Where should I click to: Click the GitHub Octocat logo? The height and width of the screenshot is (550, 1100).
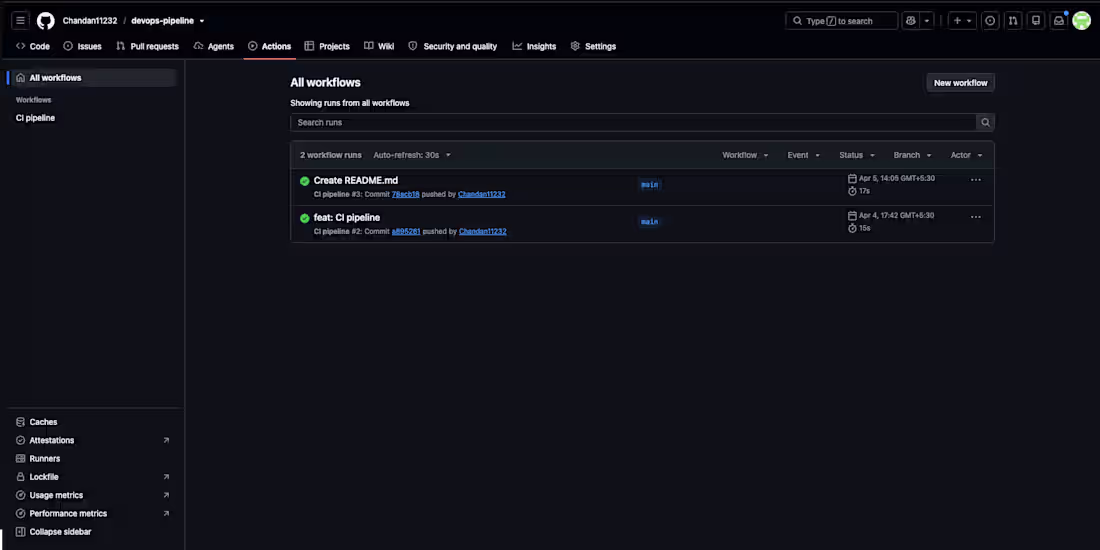click(x=46, y=21)
